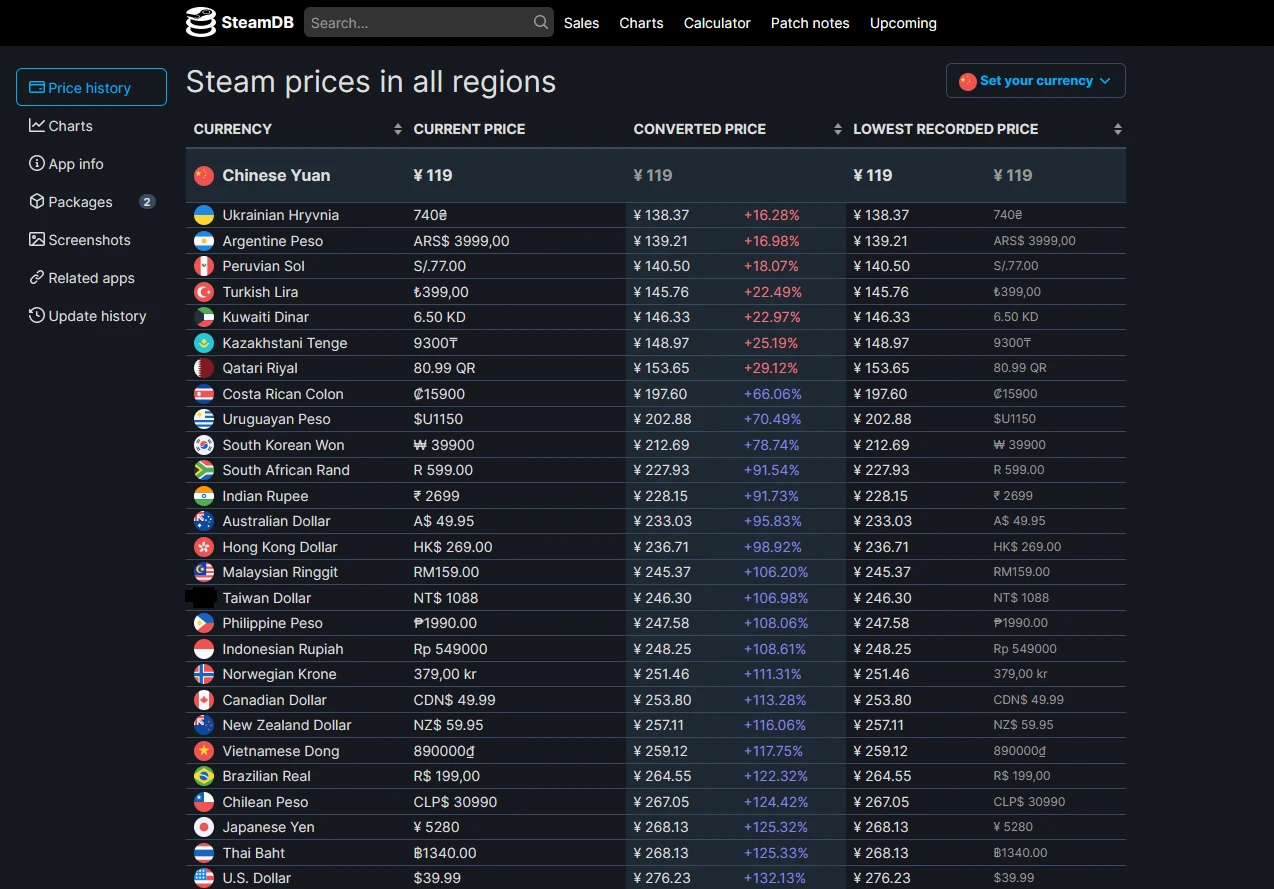The width and height of the screenshot is (1274, 889).
Task: Open the Screenshots sidebar tab
Action: 91,240
